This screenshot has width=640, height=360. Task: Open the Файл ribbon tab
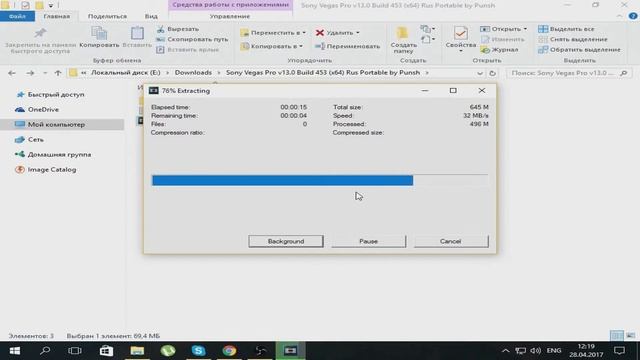click(x=17, y=16)
